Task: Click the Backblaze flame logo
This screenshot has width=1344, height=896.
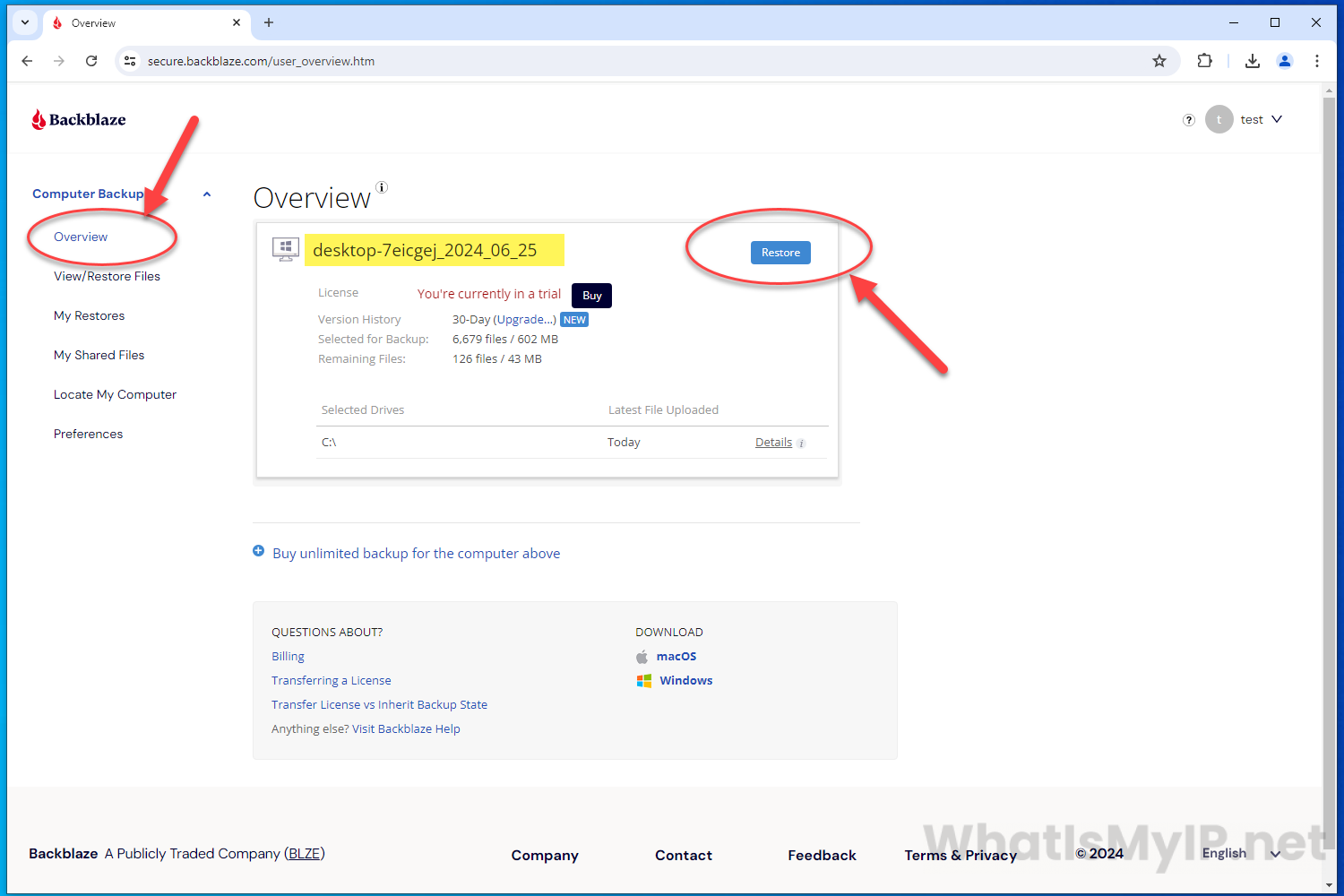Action: pos(39,119)
